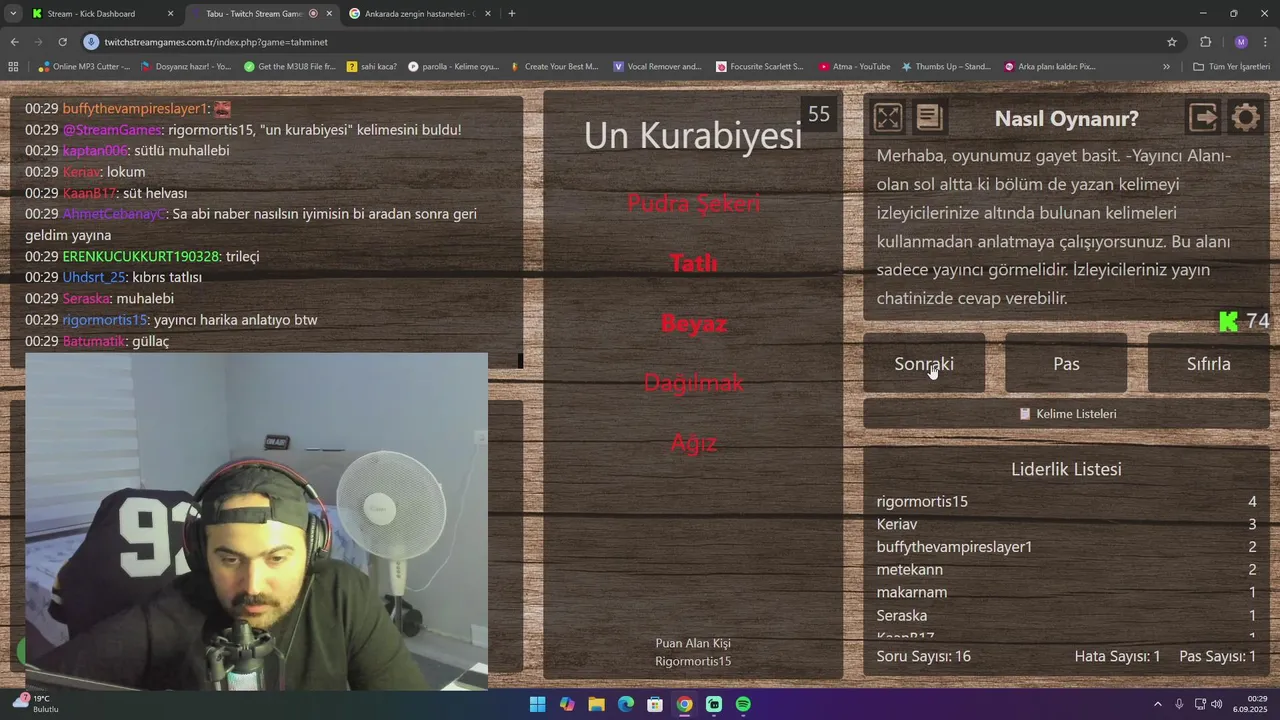
Task: Select buffythevampireslayer1 leaderboard row
Action: (x=1066, y=547)
